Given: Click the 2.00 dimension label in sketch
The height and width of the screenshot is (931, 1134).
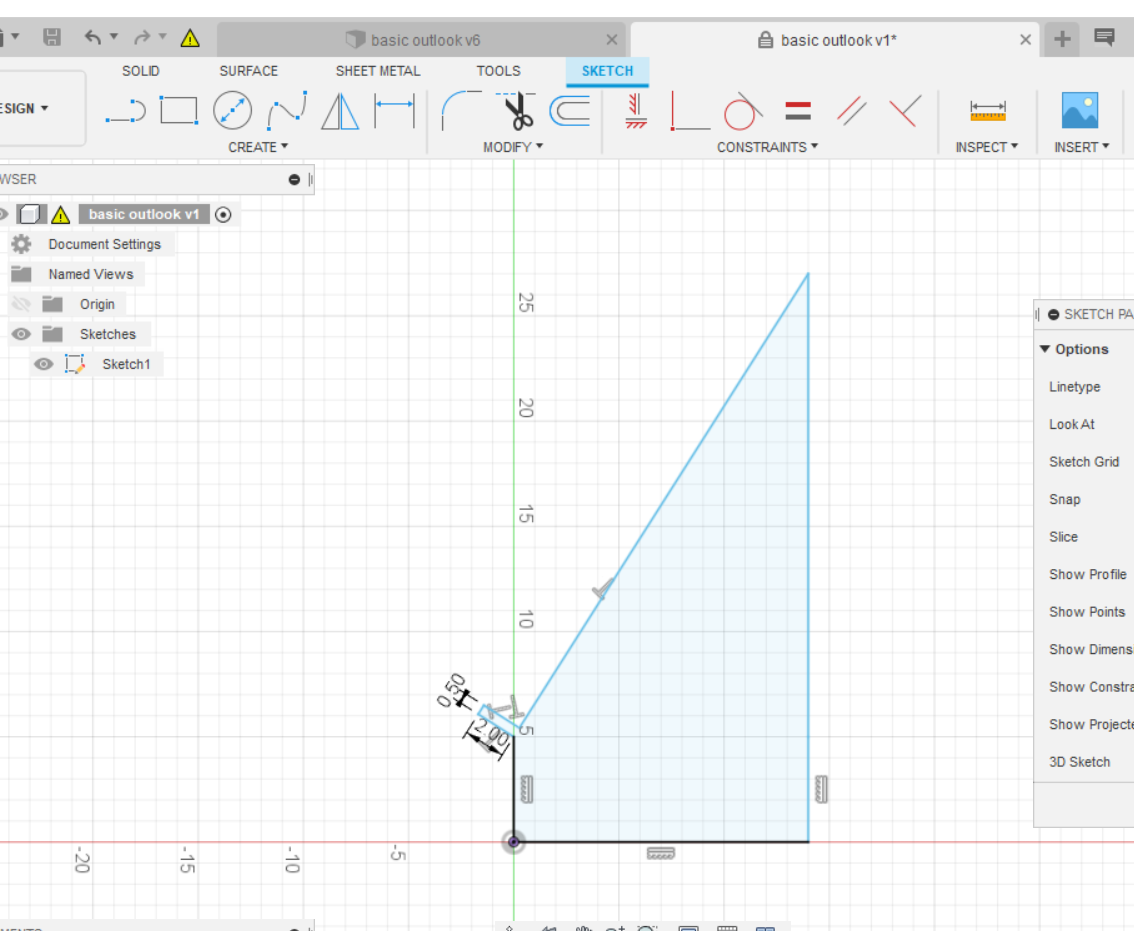Looking at the screenshot, I should [492, 736].
